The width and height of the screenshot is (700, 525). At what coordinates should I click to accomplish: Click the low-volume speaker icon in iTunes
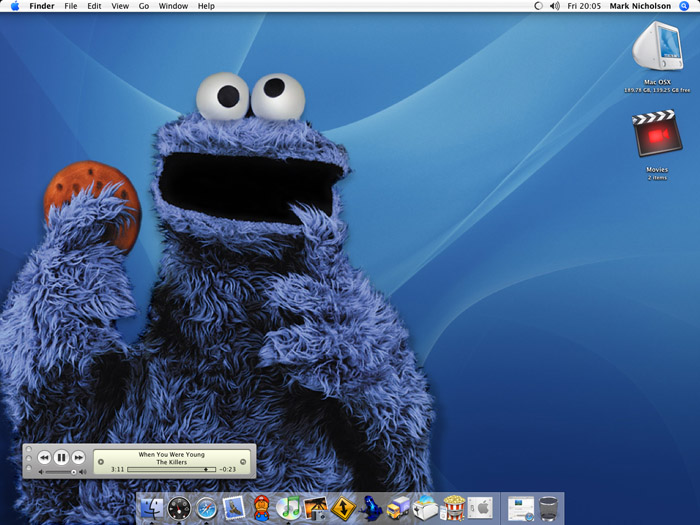(41, 472)
